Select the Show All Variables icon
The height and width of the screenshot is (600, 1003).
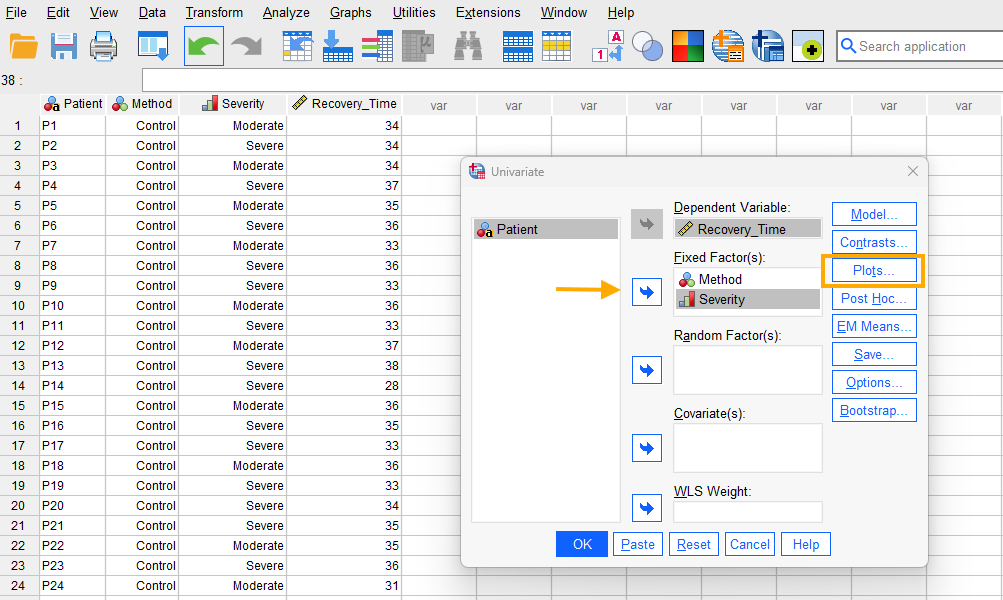click(x=687, y=46)
